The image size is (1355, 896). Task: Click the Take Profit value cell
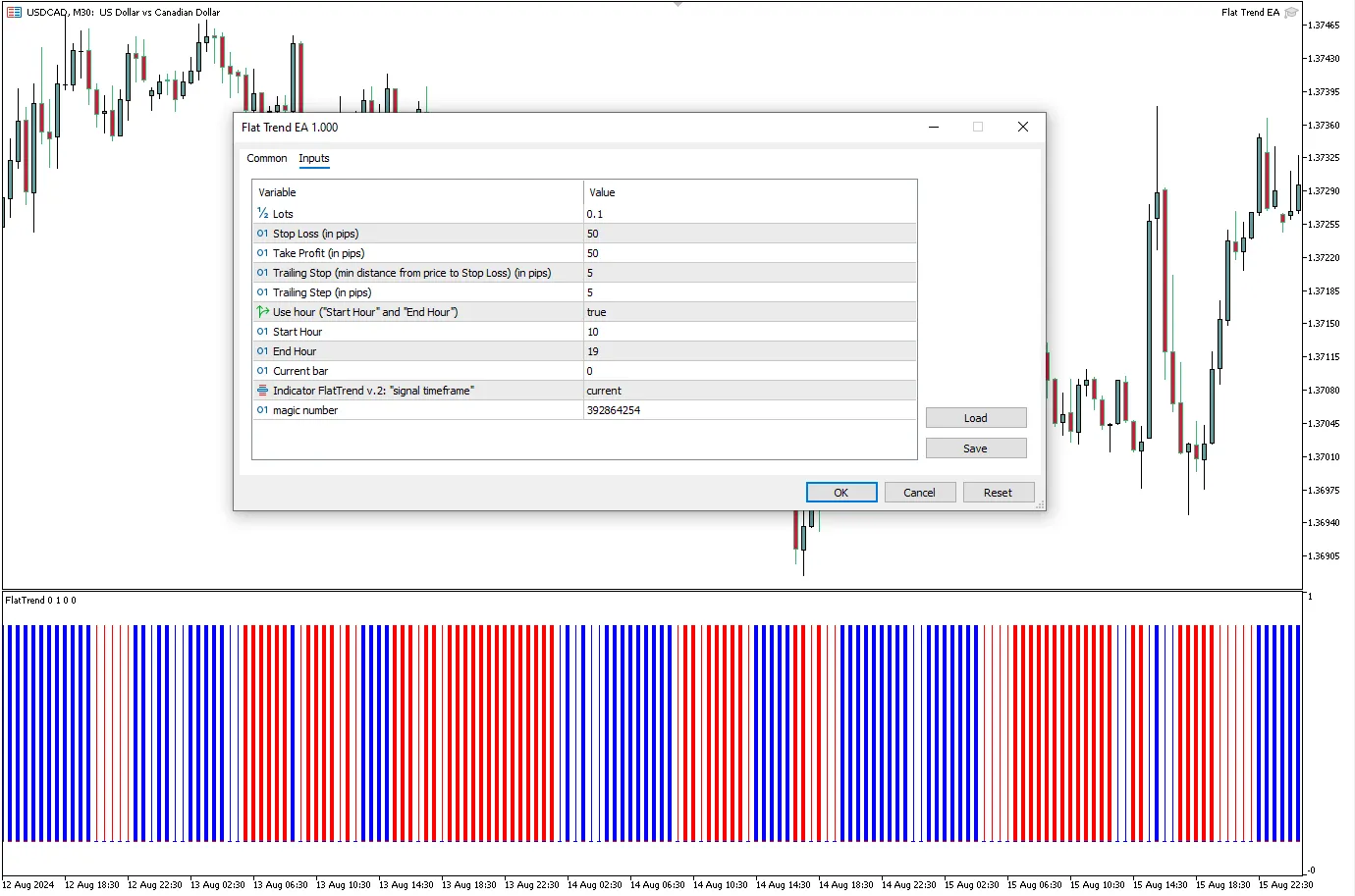(x=749, y=253)
